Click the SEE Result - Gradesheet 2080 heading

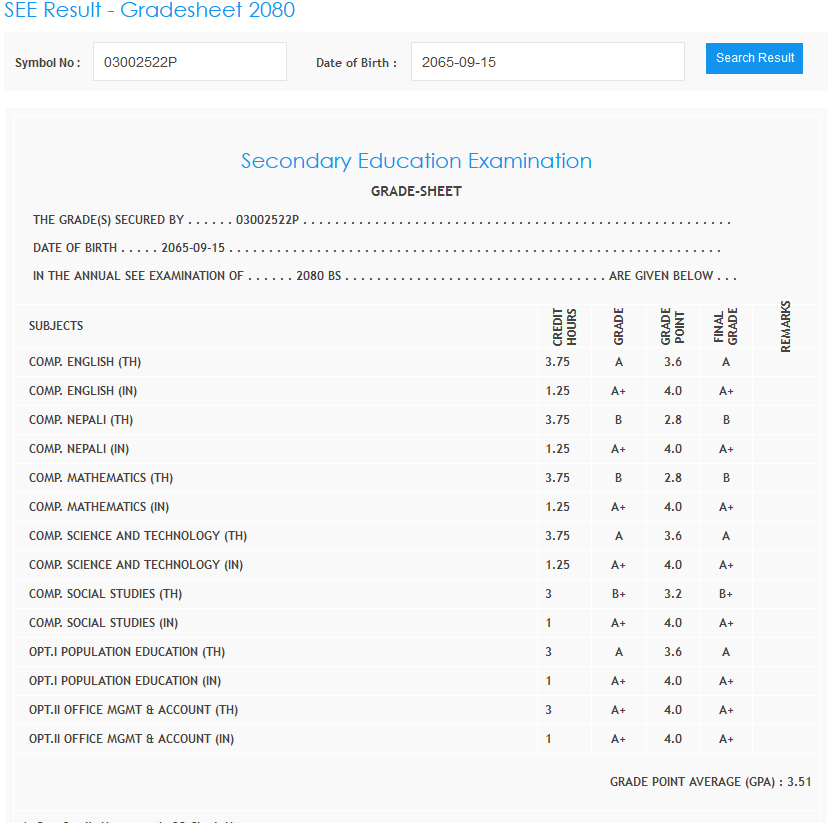pos(148,11)
